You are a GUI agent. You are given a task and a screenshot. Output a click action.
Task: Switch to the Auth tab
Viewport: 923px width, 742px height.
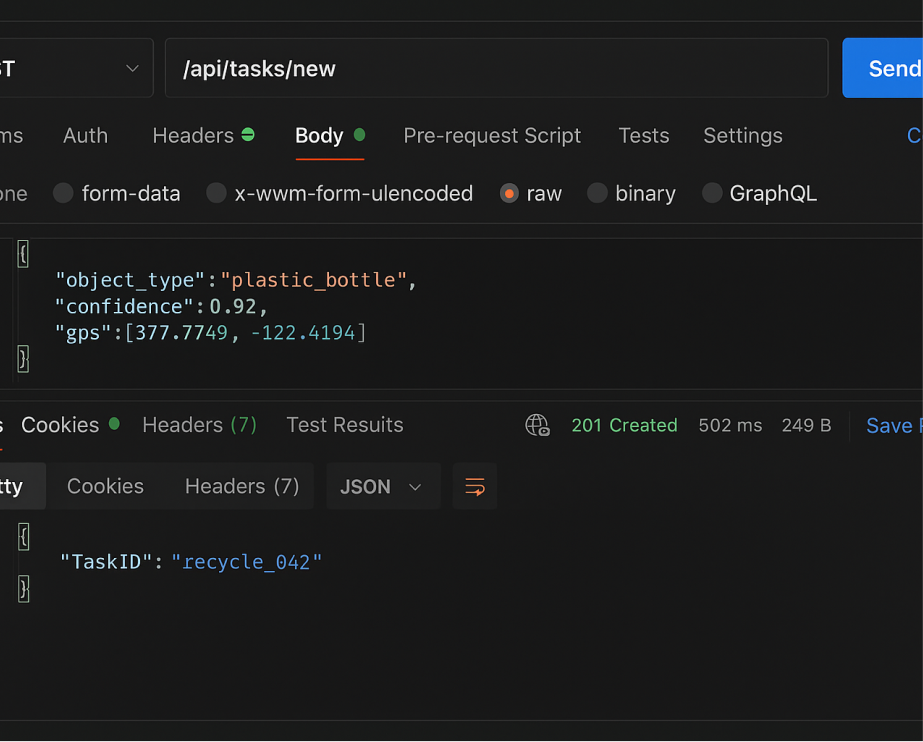point(85,136)
